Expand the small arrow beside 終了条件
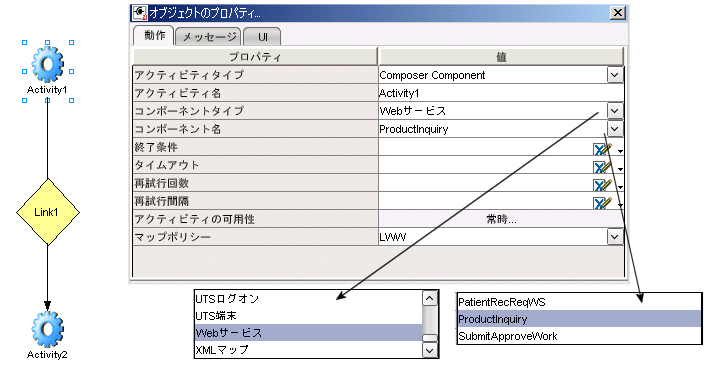 click(620, 151)
